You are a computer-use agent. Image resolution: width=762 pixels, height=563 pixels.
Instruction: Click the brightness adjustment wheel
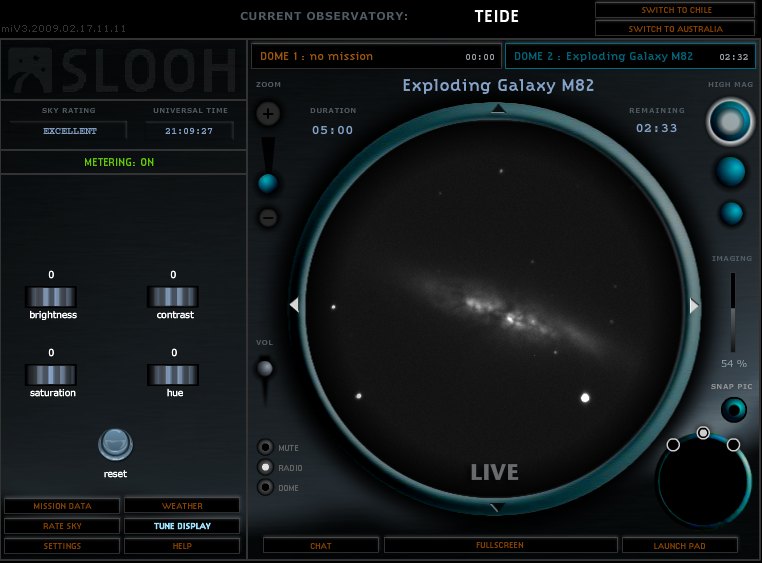[51, 297]
